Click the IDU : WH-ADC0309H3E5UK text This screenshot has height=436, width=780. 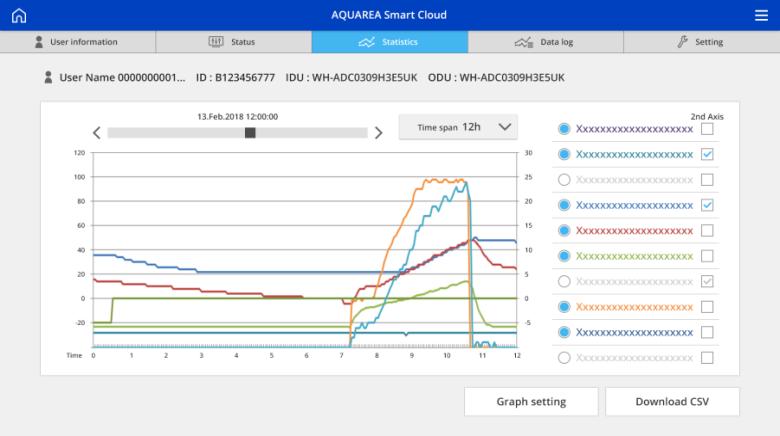(351, 78)
